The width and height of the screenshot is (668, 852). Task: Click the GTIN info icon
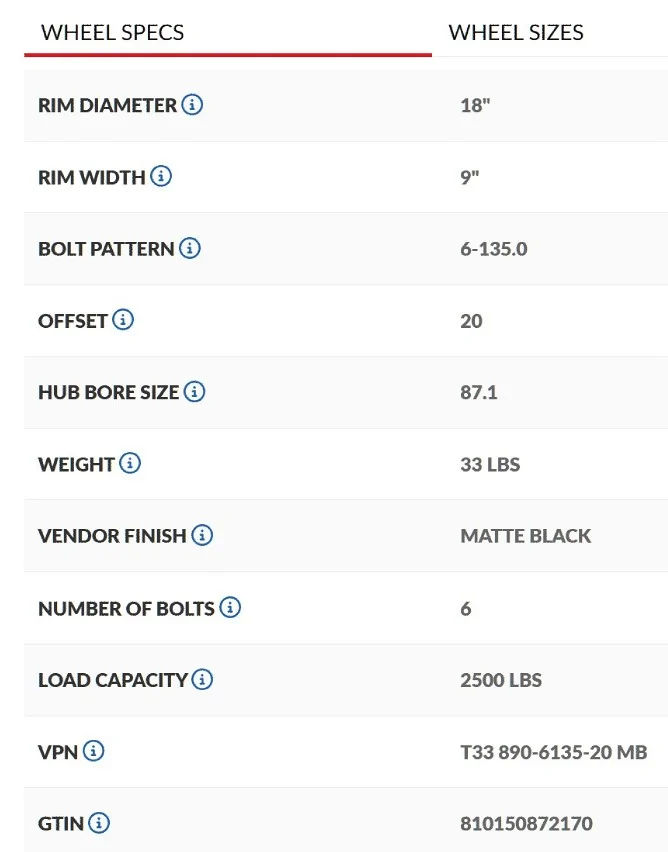click(99, 824)
